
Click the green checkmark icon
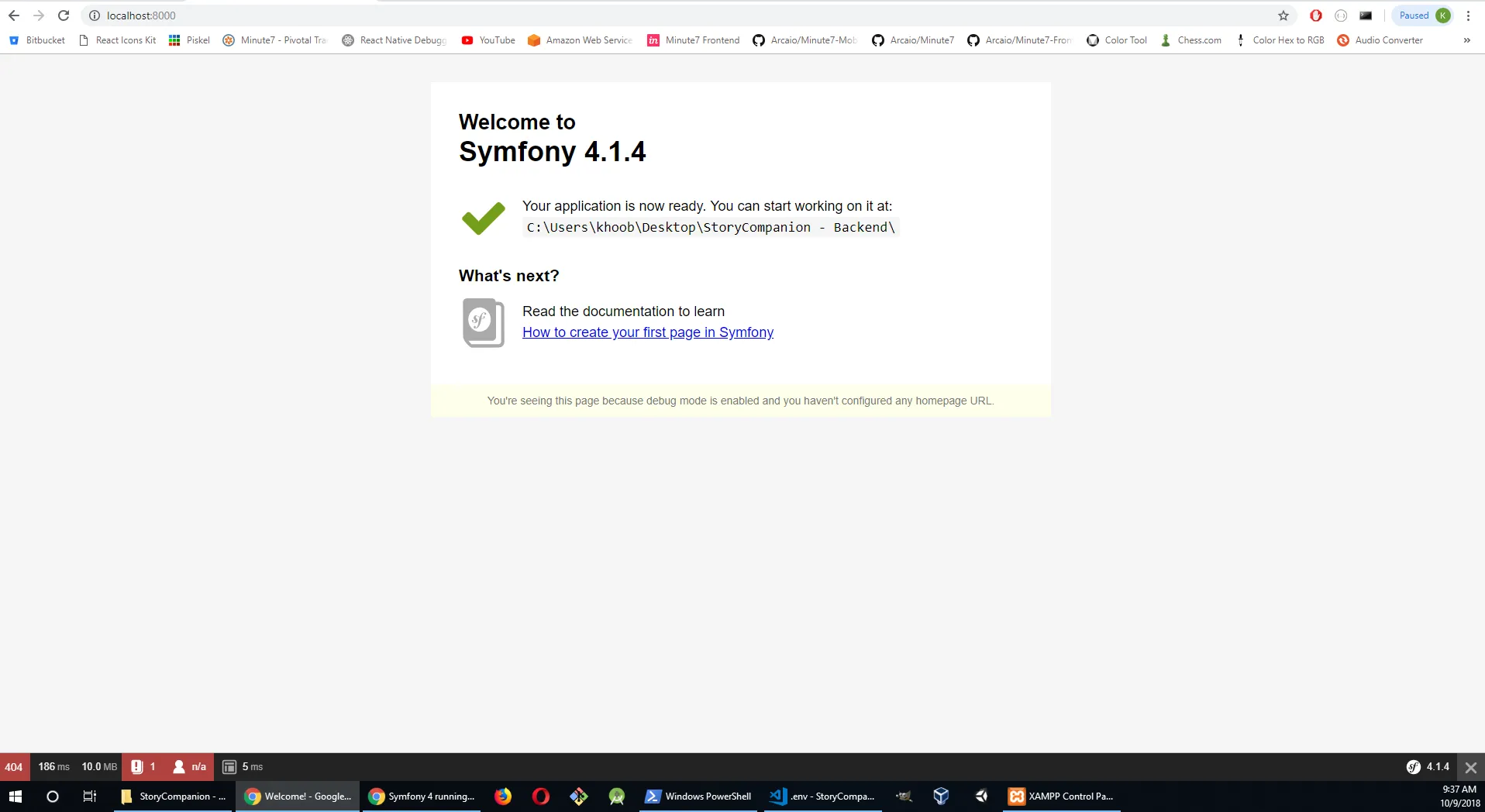pos(484,218)
